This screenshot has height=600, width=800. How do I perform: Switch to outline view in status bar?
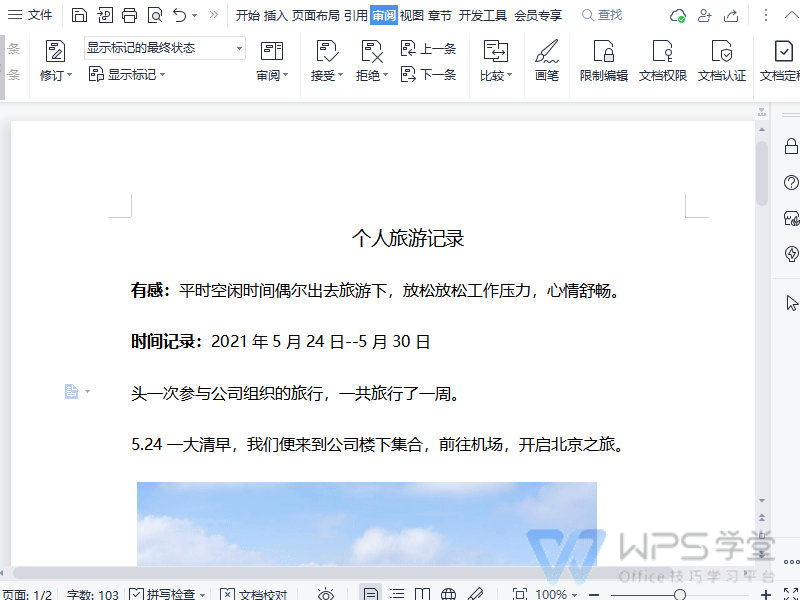click(x=397, y=594)
